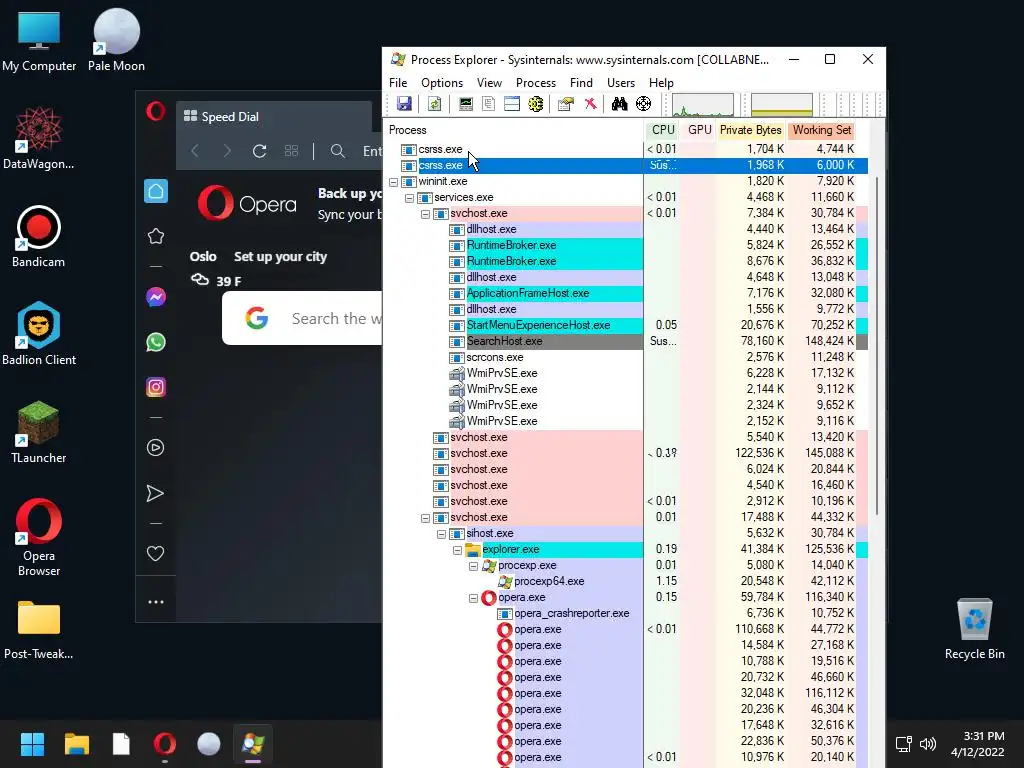Image resolution: width=1024 pixels, height=768 pixels.
Task: Click the heart Pinboards icon in Opera sidebar
Action: pos(155,554)
